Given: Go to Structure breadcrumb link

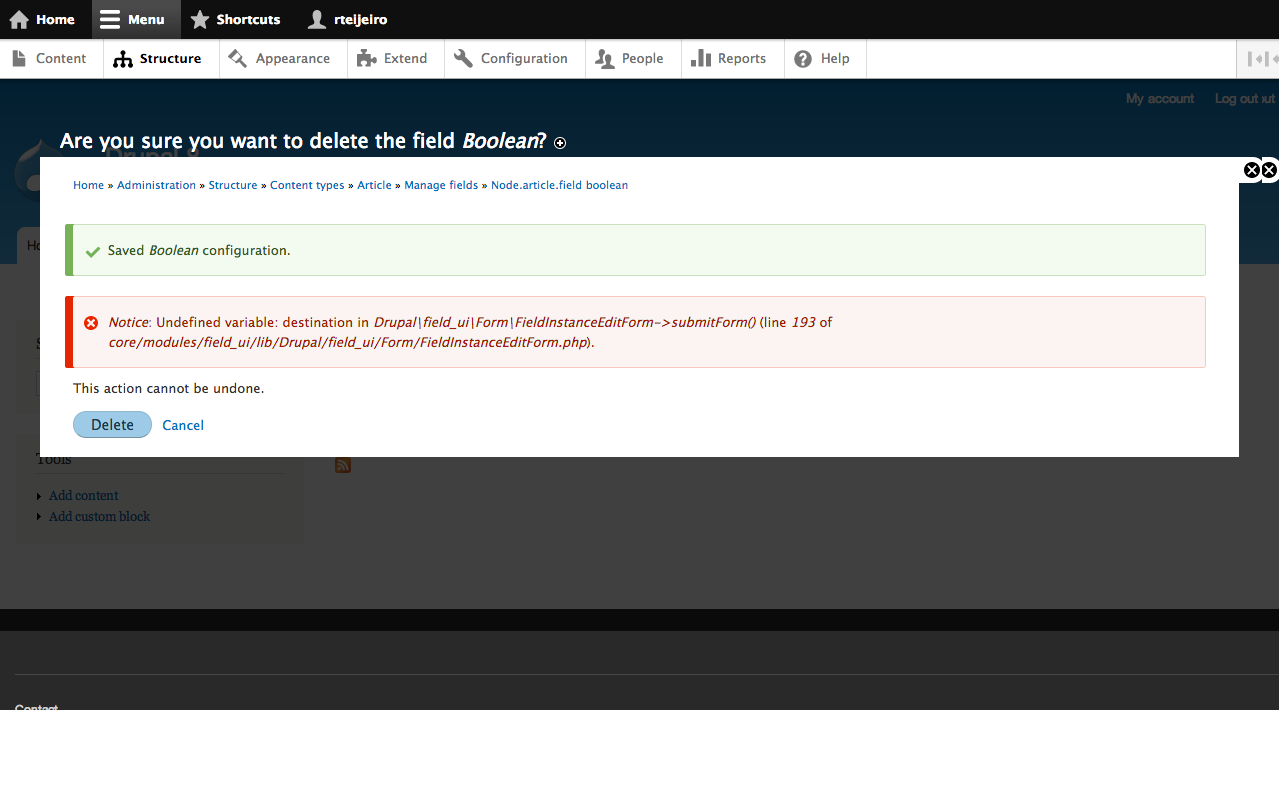Looking at the screenshot, I should click(233, 185).
